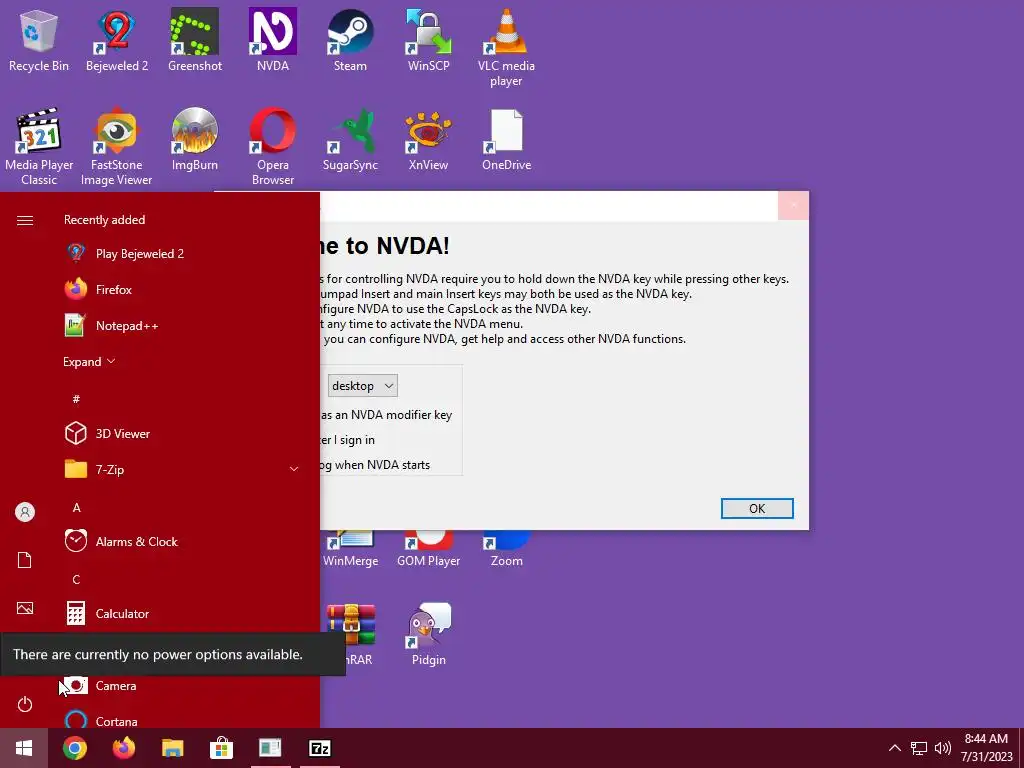The width and height of the screenshot is (1024, 768).
Task: Select the Greenshot desktop shortcut
Action: tap(195, 40)
